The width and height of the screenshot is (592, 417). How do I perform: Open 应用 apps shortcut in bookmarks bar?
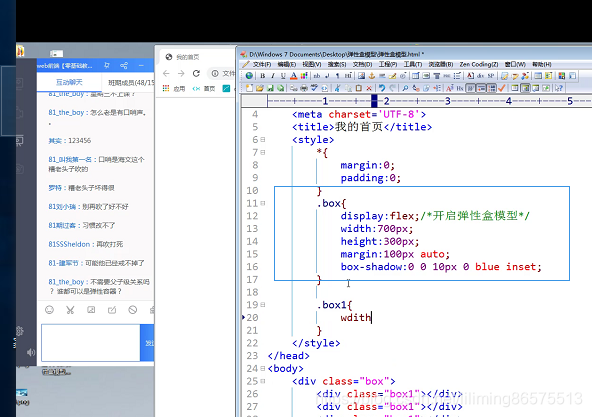click(x=174, y=88)
